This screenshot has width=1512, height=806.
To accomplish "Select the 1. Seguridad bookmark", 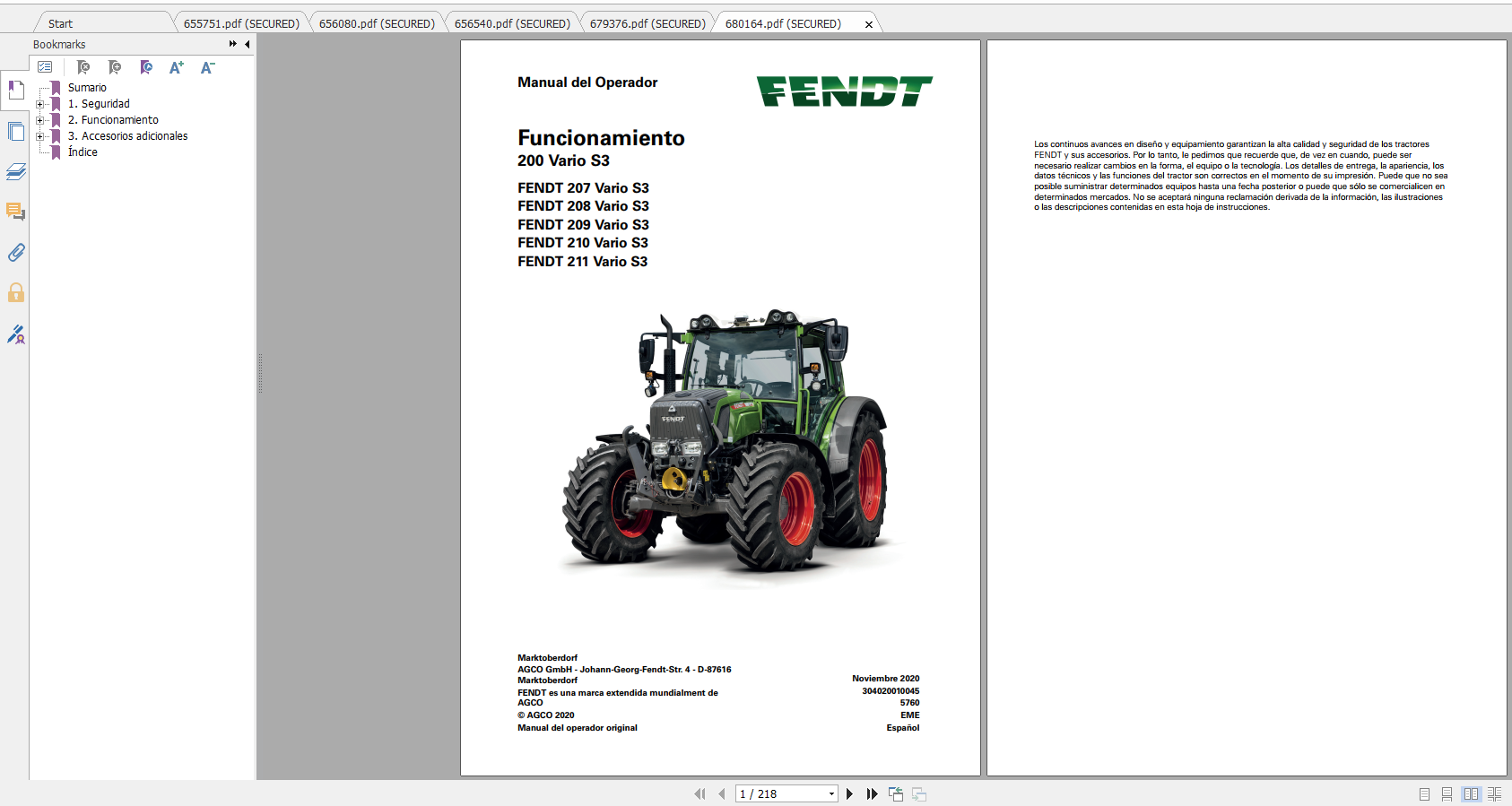I will (99, 104).
